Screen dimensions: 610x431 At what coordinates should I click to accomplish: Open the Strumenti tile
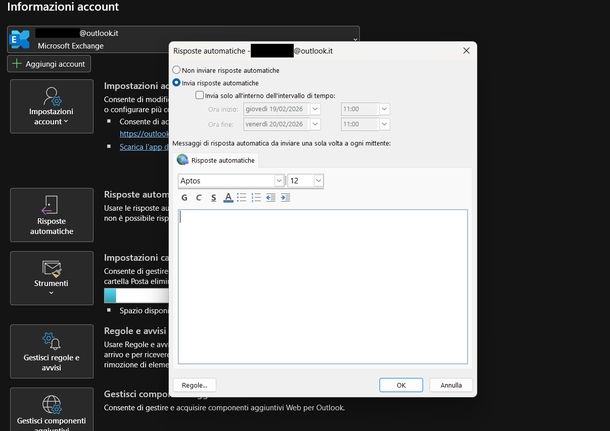pos(52,278)
